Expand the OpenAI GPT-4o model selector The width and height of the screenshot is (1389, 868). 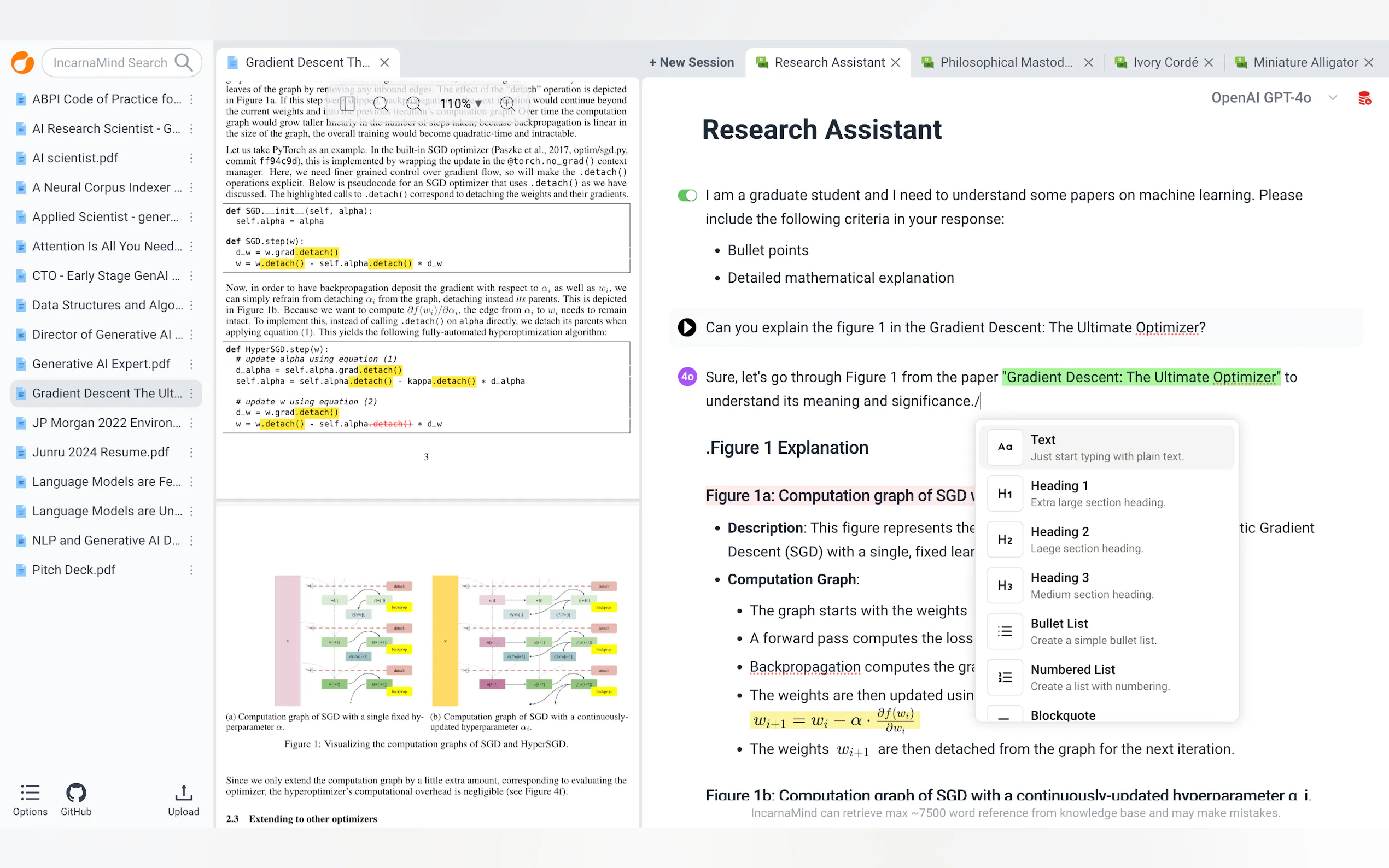(1333, 98)
